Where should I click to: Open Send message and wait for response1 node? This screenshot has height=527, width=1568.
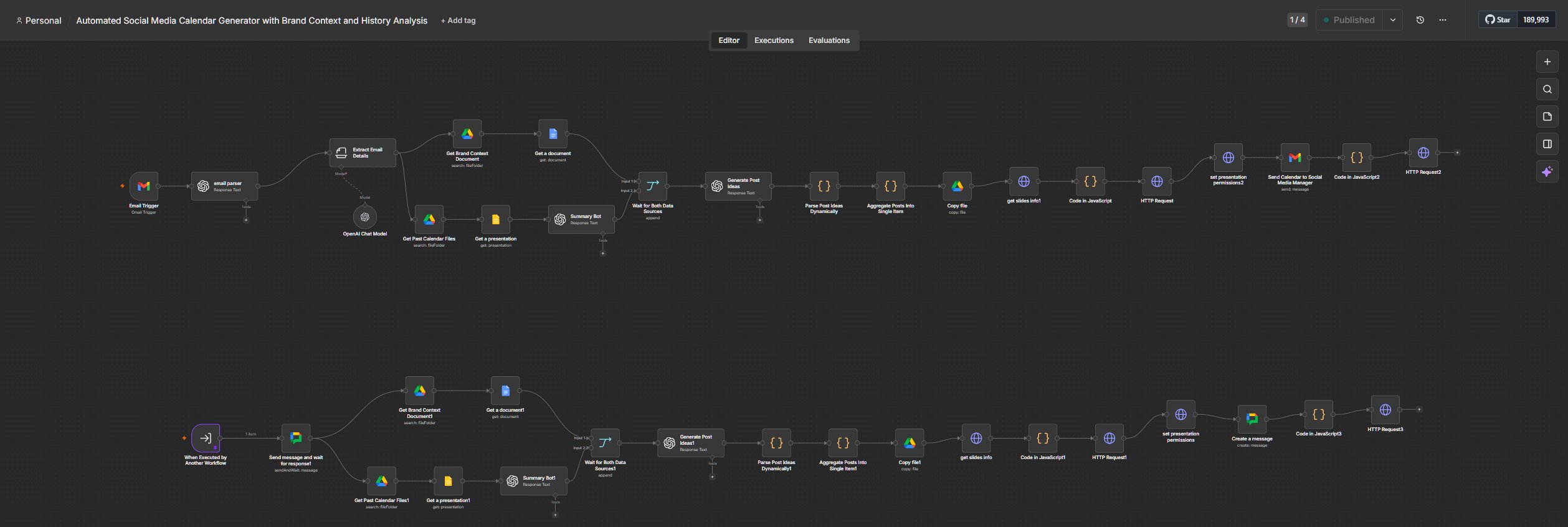pos(296,438)
